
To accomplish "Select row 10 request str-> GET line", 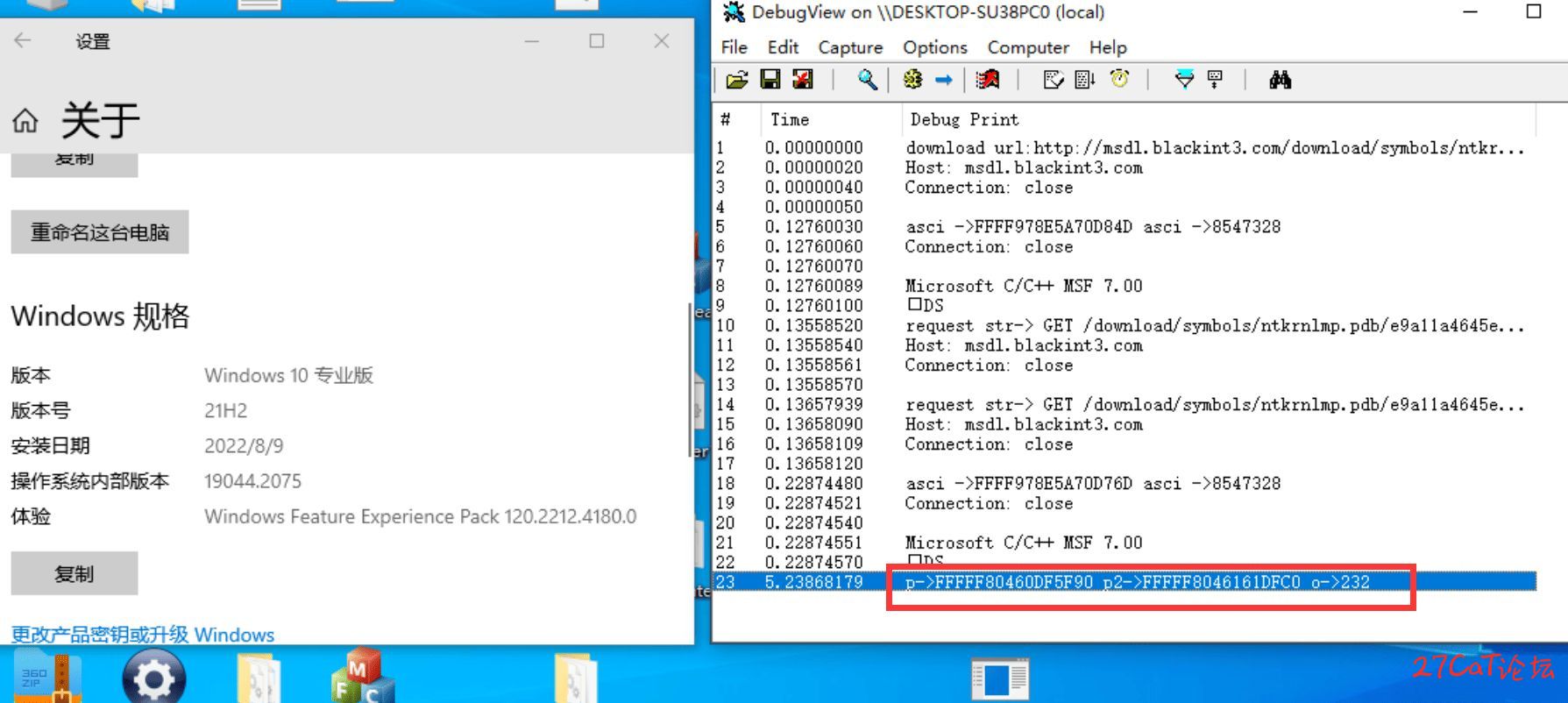I will coord(1125,325).
